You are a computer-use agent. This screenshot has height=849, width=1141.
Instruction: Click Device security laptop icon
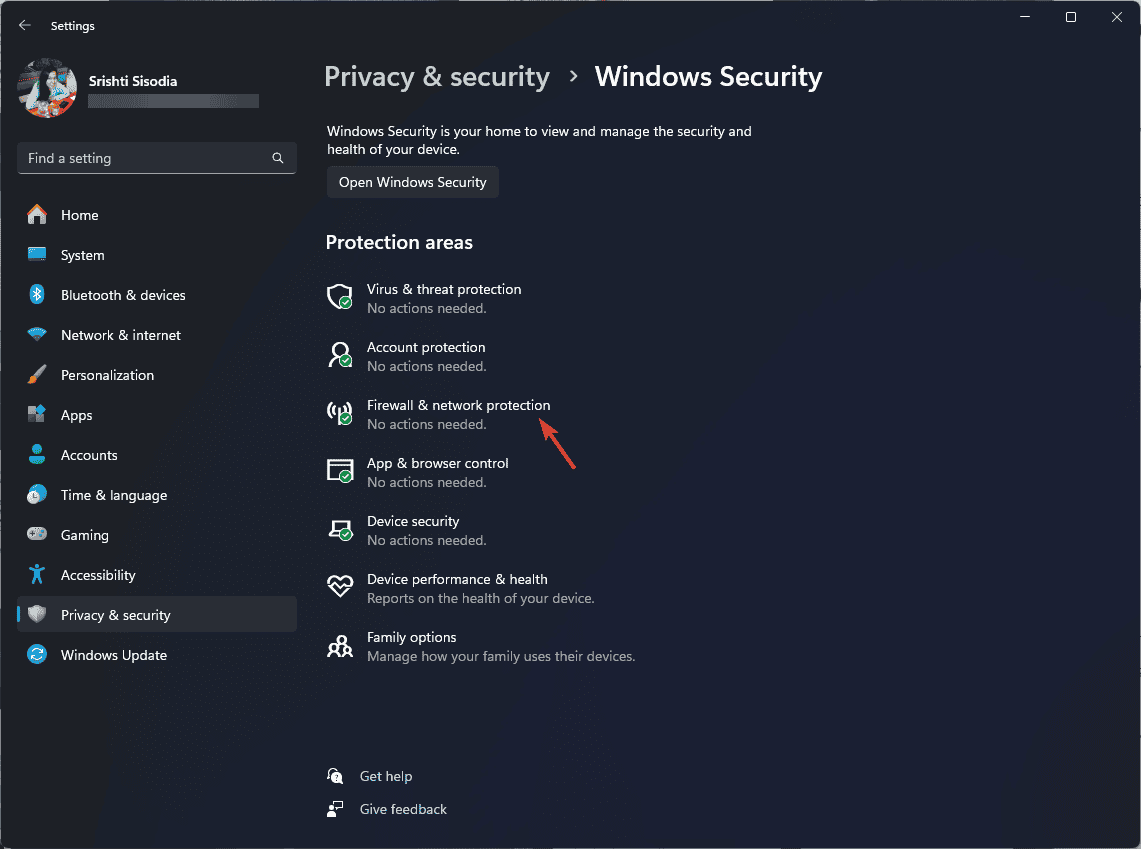340,530
